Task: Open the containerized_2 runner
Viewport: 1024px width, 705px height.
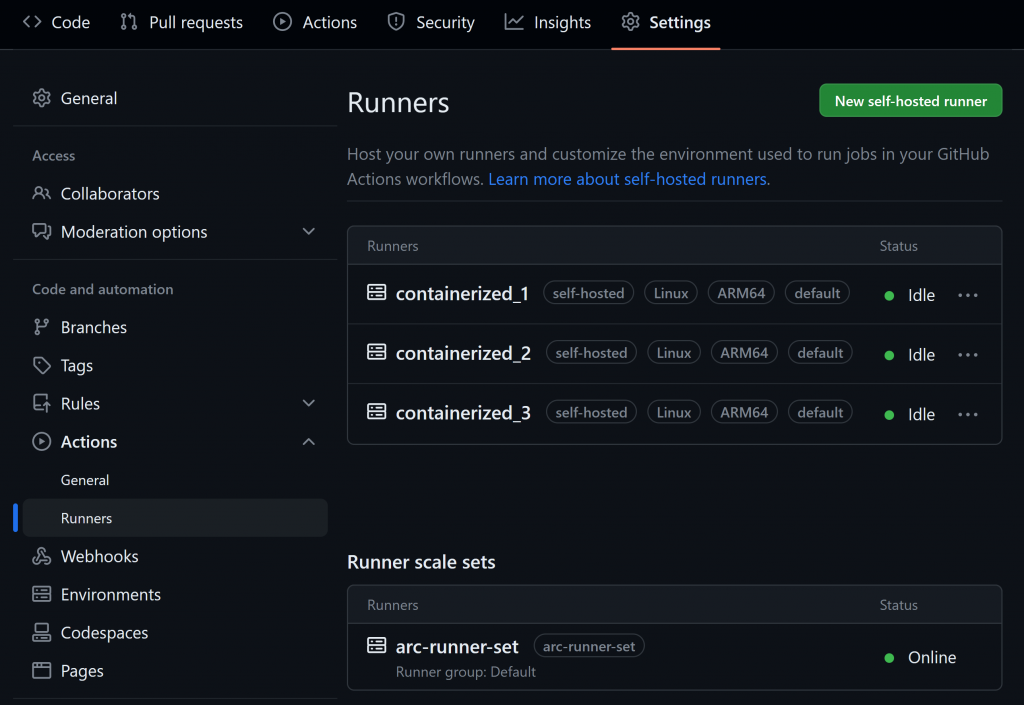Action: pyautogui.click(x=463, y=353)
